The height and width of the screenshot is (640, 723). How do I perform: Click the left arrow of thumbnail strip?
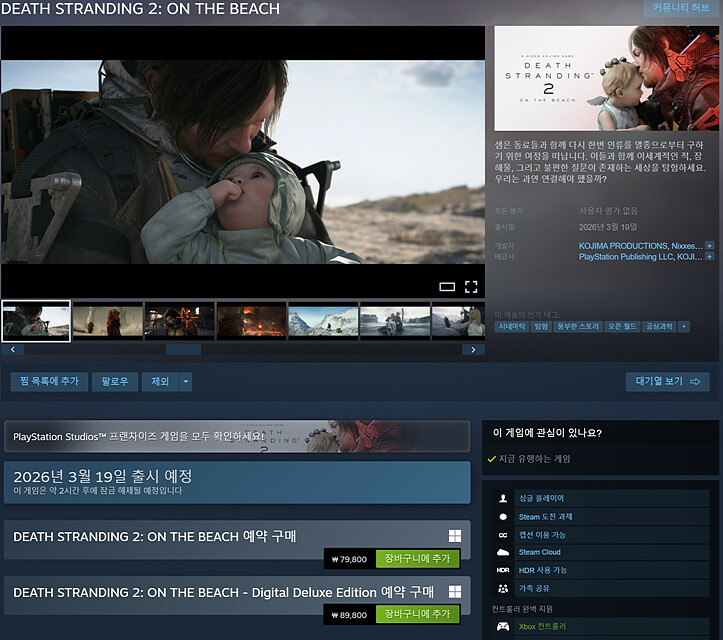pyautogui.click(x=12, y=350)
